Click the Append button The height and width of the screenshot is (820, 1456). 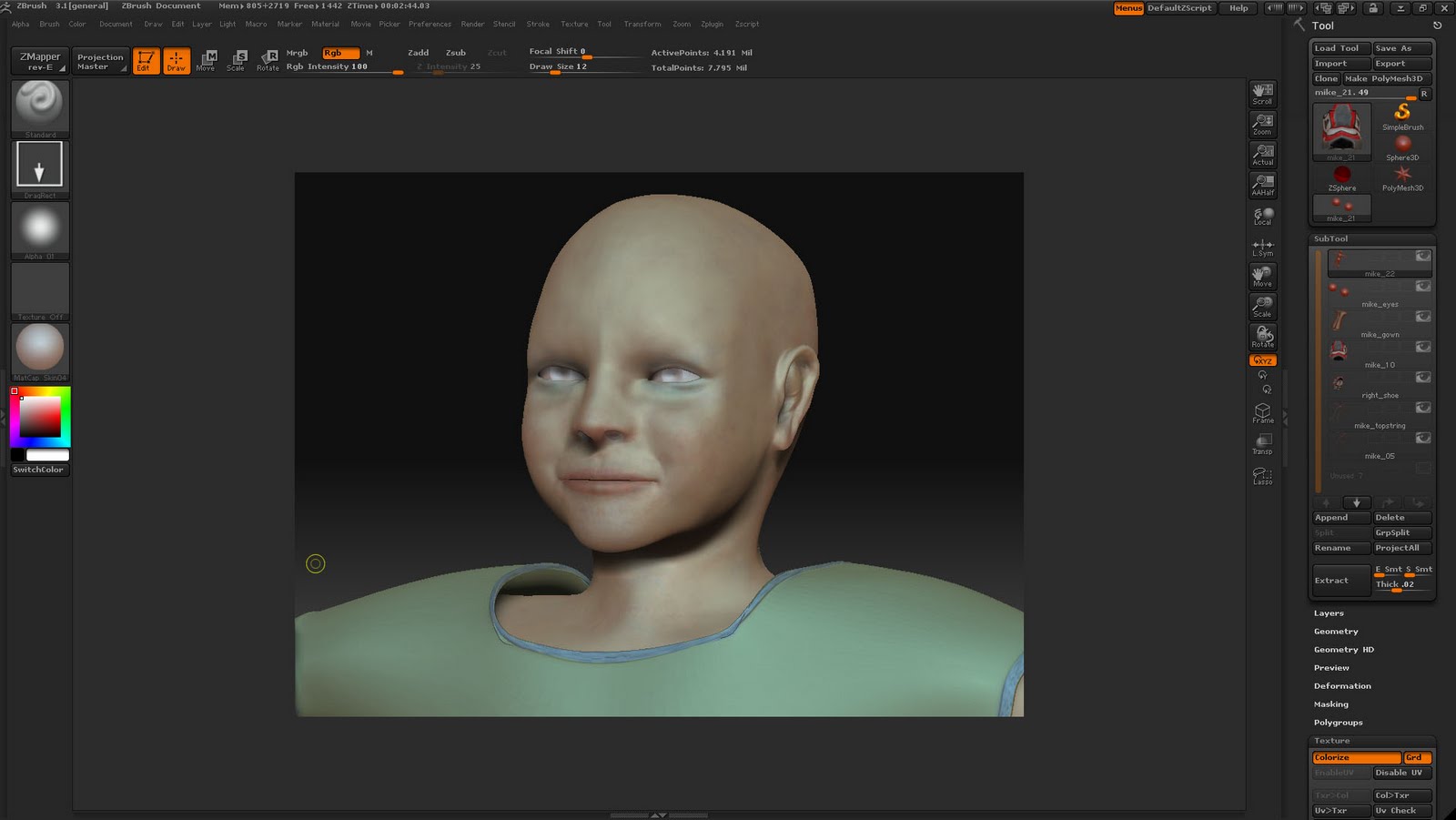(x=1340, y=518)
